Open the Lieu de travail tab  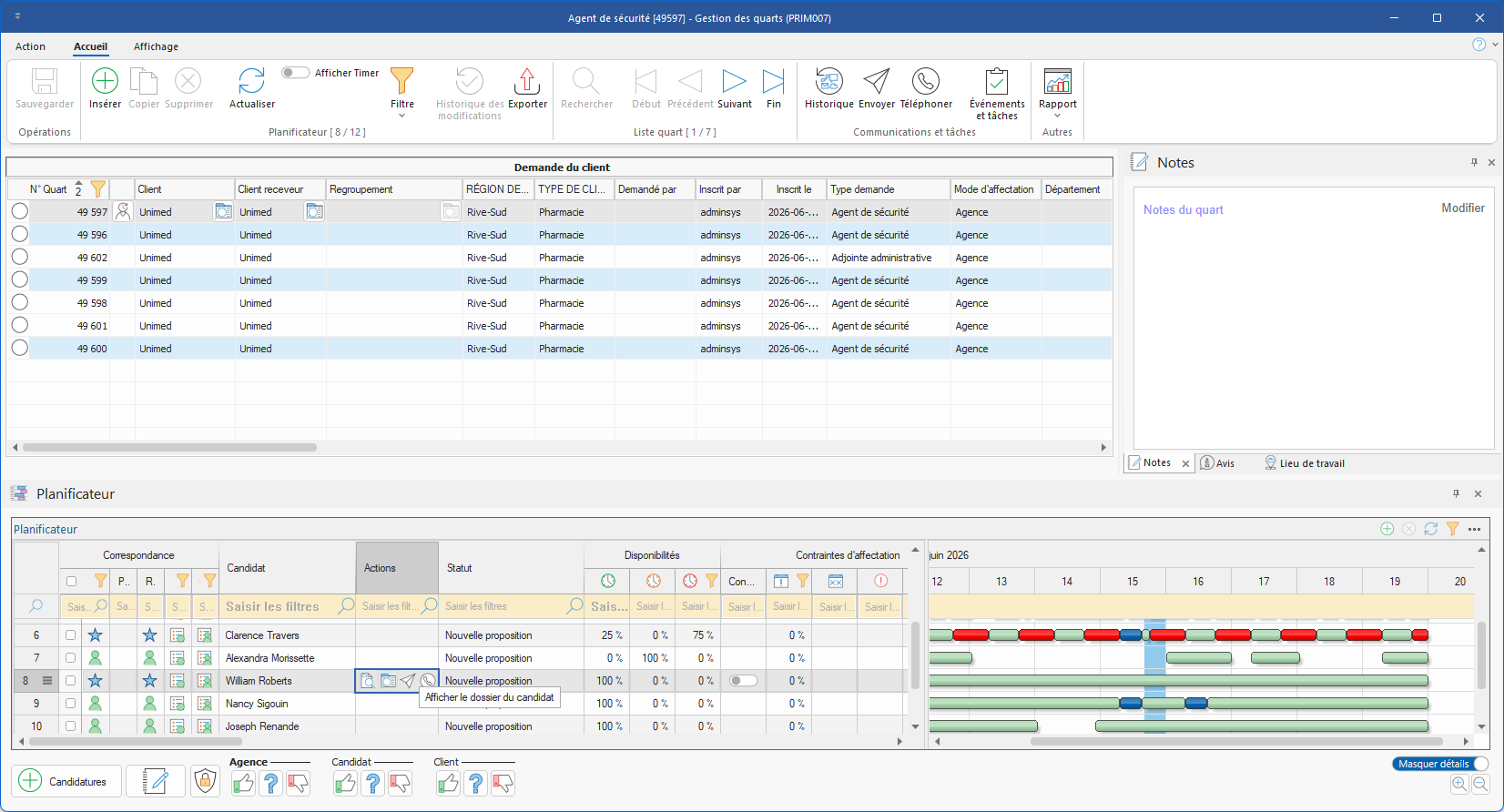(x=1304, y=463)
